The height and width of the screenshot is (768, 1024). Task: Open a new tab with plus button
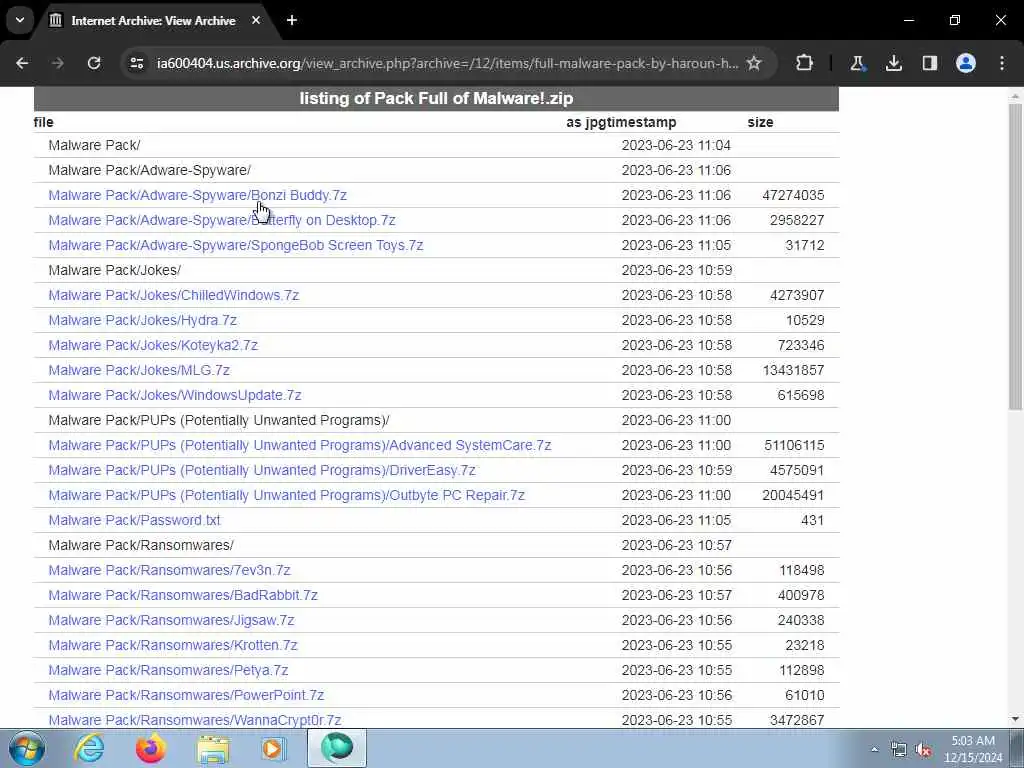coord(292,20)
